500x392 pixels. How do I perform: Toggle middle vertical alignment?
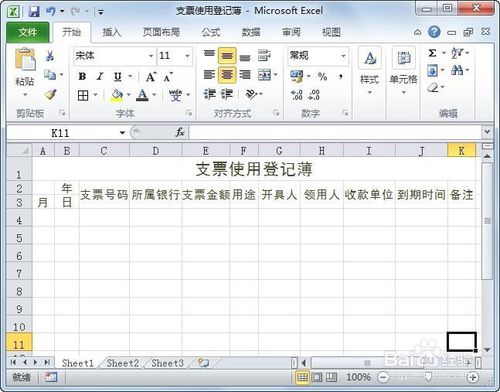(x=227, y=56)
